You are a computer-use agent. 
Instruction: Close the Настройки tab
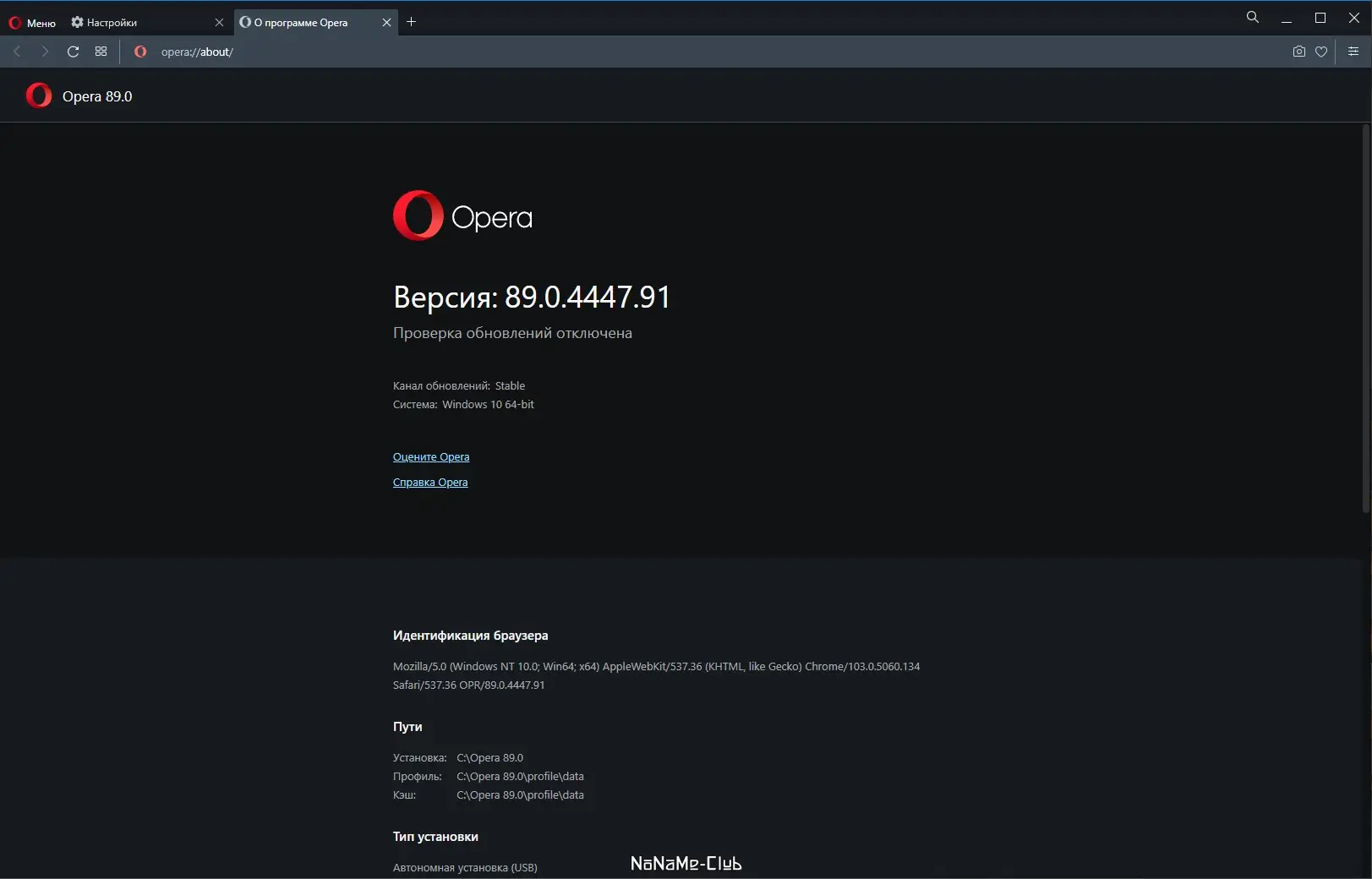[x=219, y=23]
